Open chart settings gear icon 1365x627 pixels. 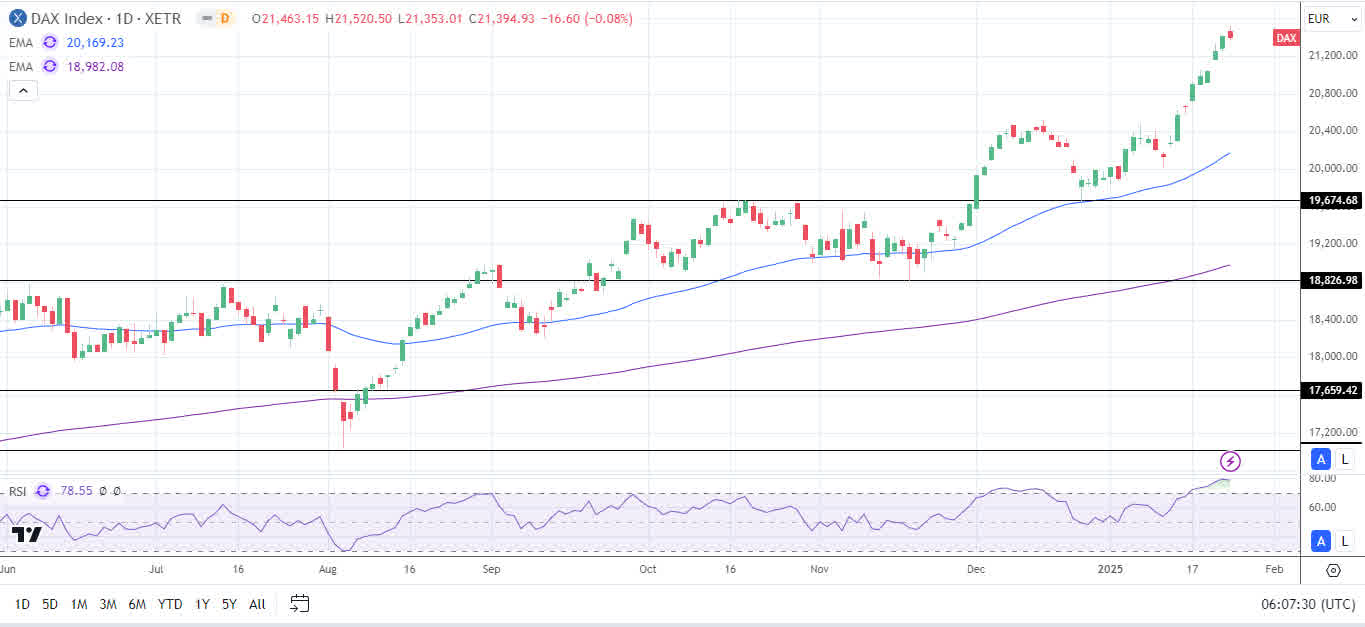[x=1333, y=570]
